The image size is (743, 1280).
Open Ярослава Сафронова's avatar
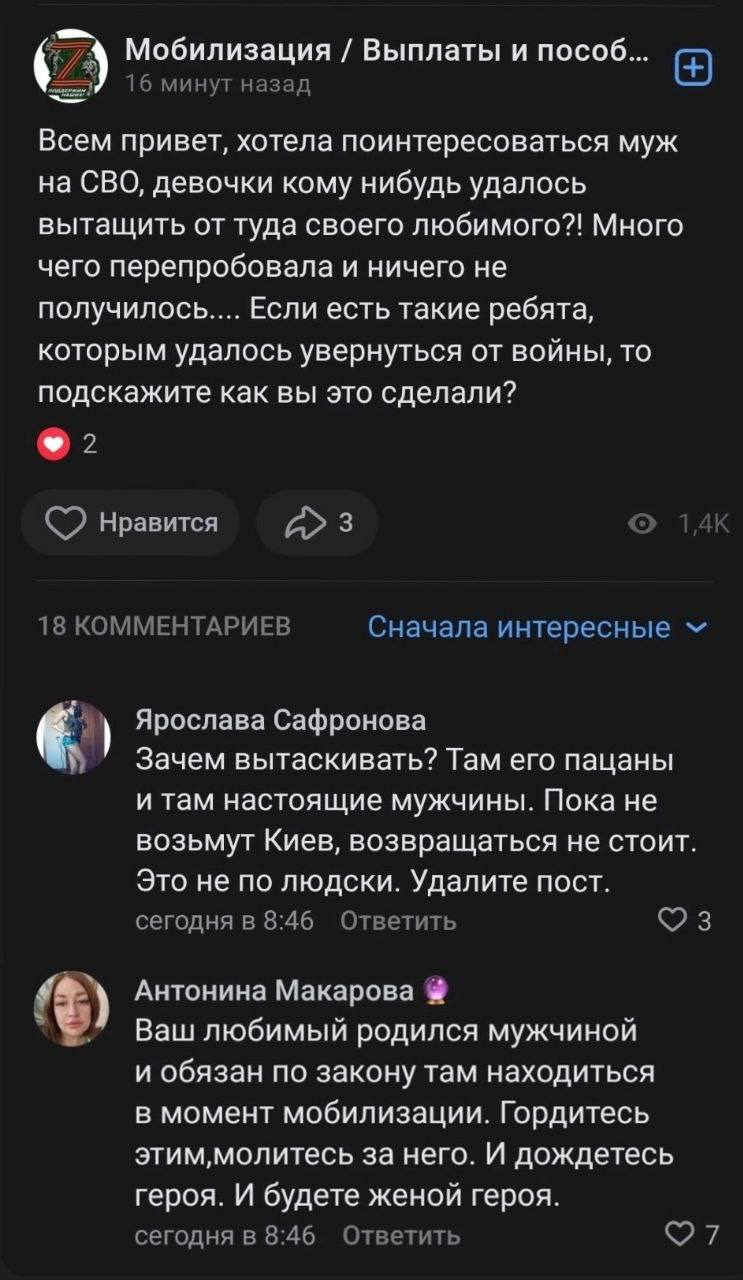72,738
